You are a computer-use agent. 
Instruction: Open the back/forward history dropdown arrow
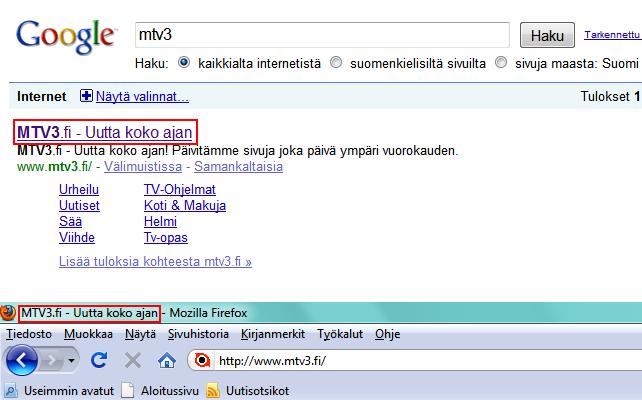pos(71,361)
